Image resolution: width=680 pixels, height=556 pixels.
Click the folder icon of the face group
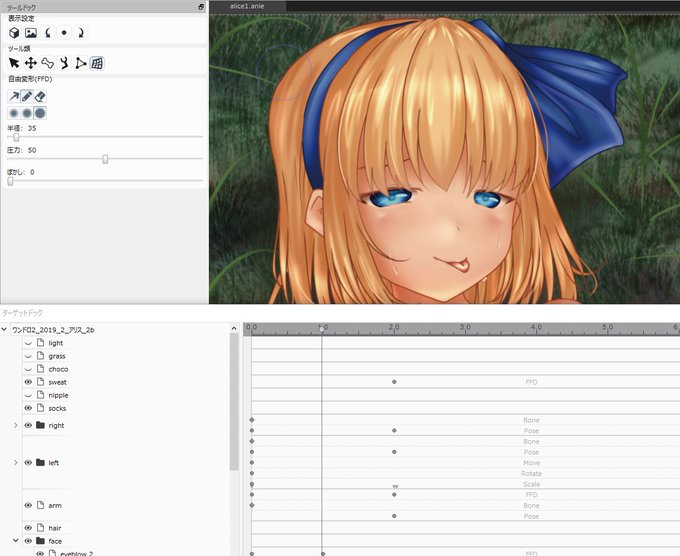click(40, 541)
